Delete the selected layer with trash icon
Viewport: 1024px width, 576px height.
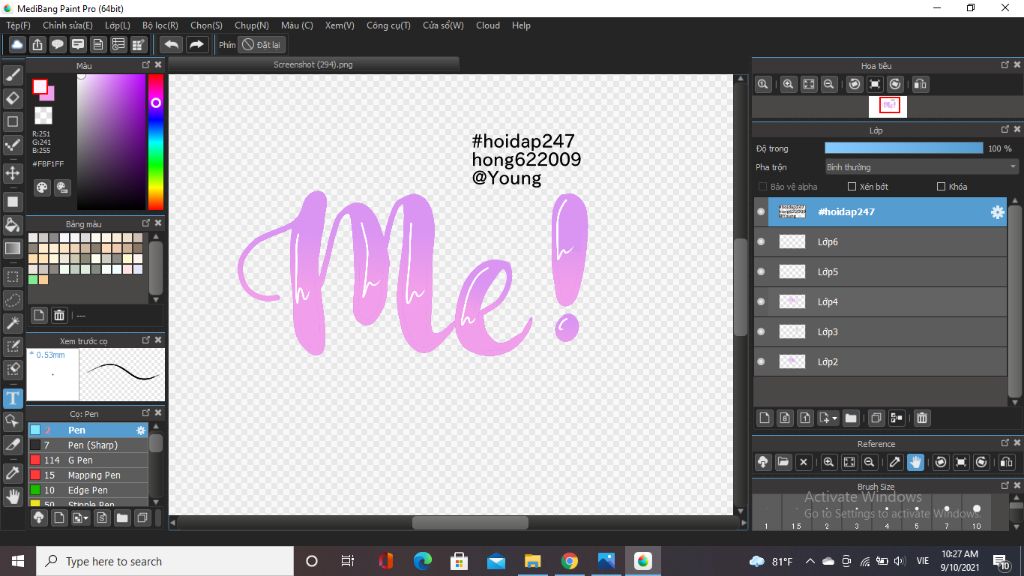tap(921, 418)
